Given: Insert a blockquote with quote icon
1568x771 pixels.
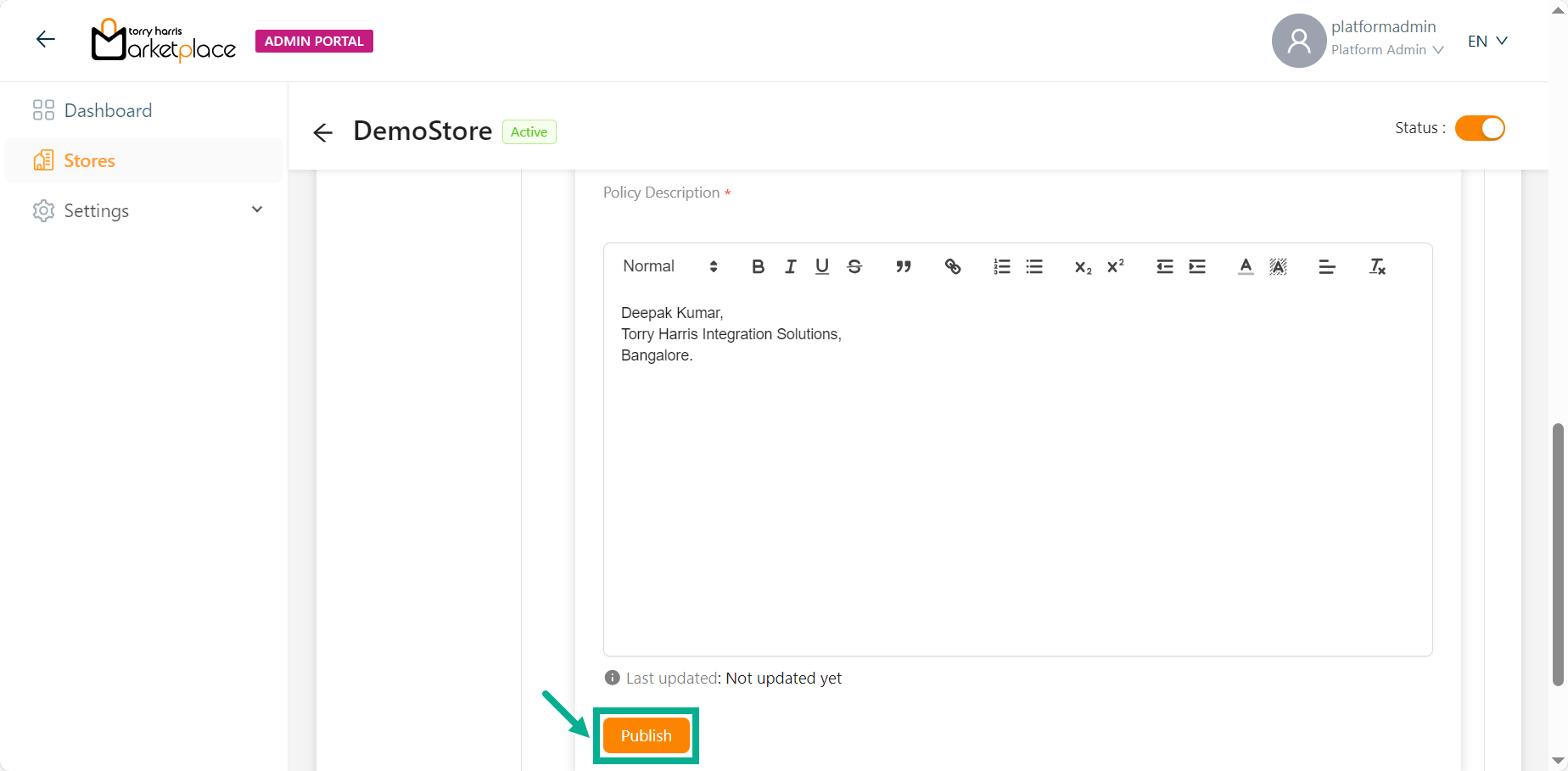Looking at the screenshot, I should point(903,267).
